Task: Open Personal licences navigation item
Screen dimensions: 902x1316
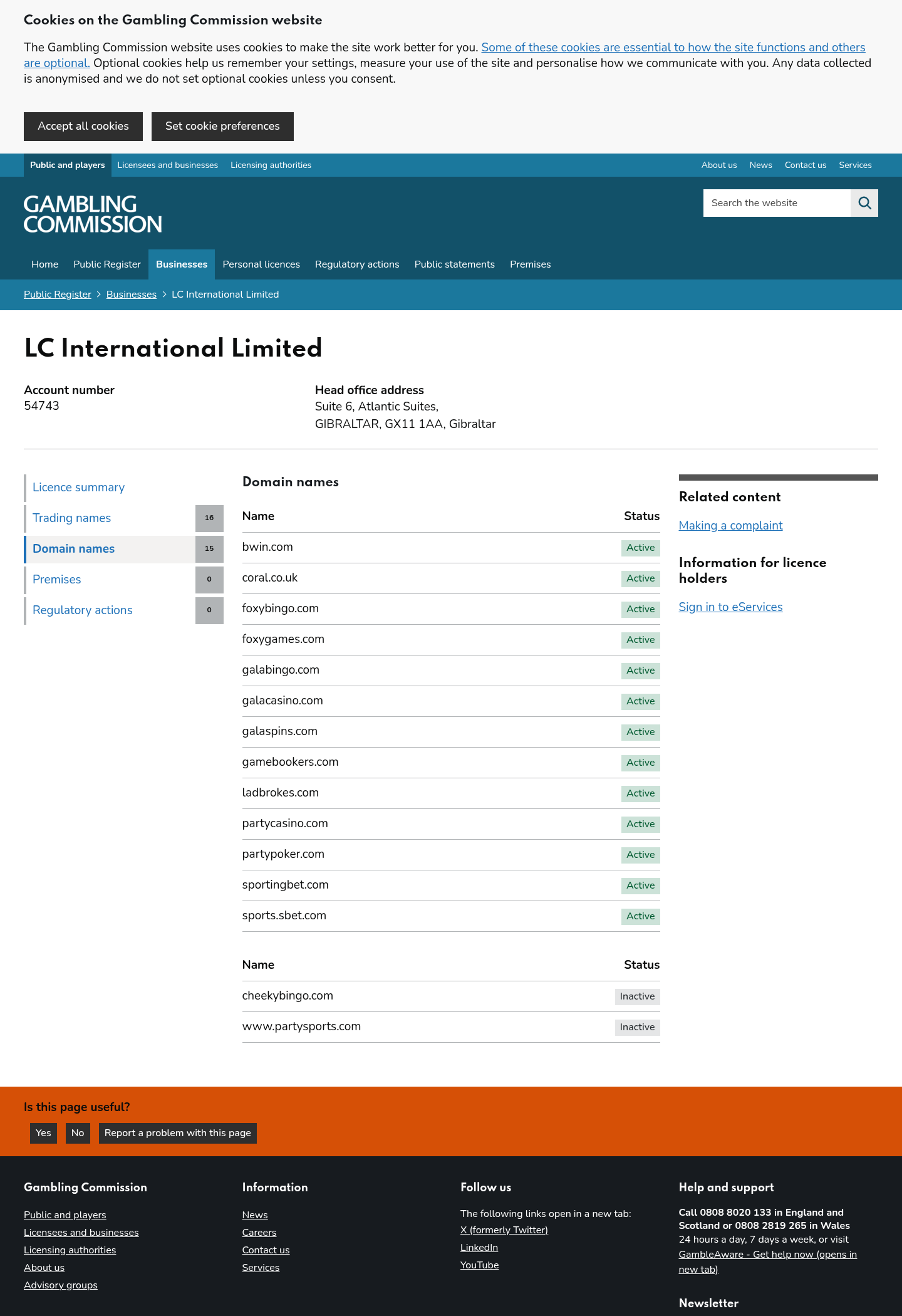Action: coord(261,264)
